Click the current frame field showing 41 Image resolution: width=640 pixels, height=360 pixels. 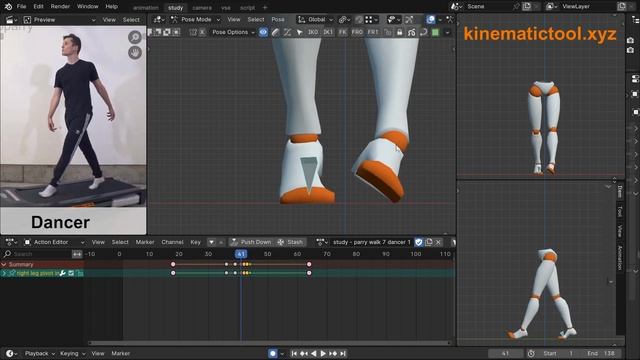505,353
